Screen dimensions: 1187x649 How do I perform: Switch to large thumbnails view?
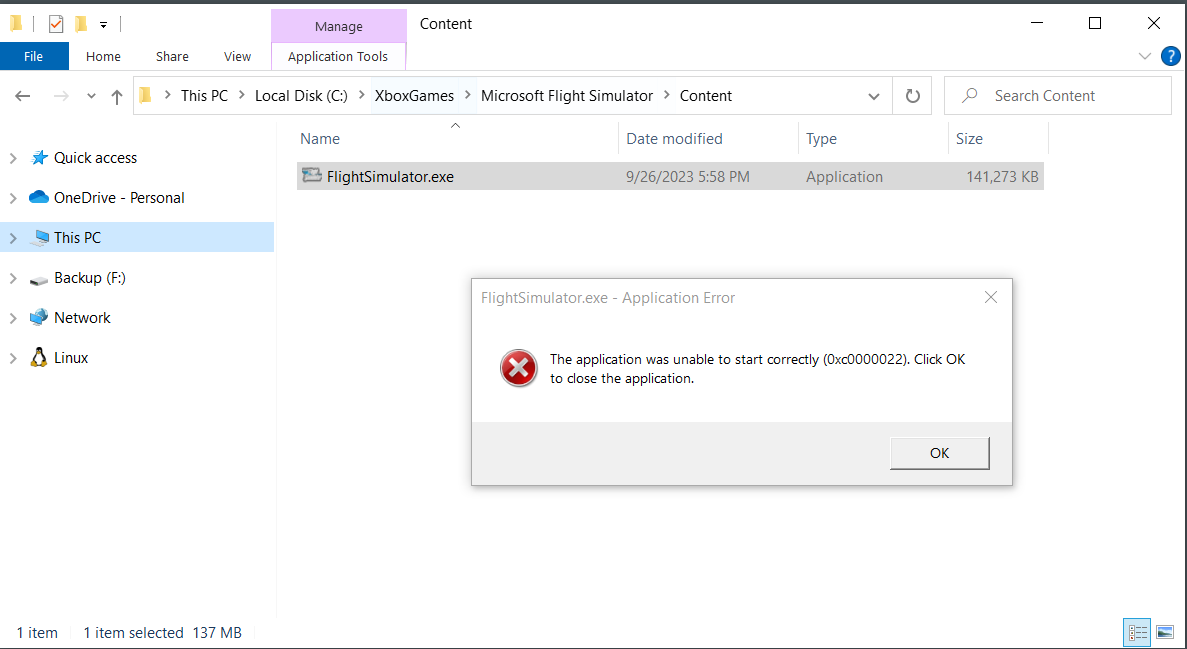tap(1165, 632)
